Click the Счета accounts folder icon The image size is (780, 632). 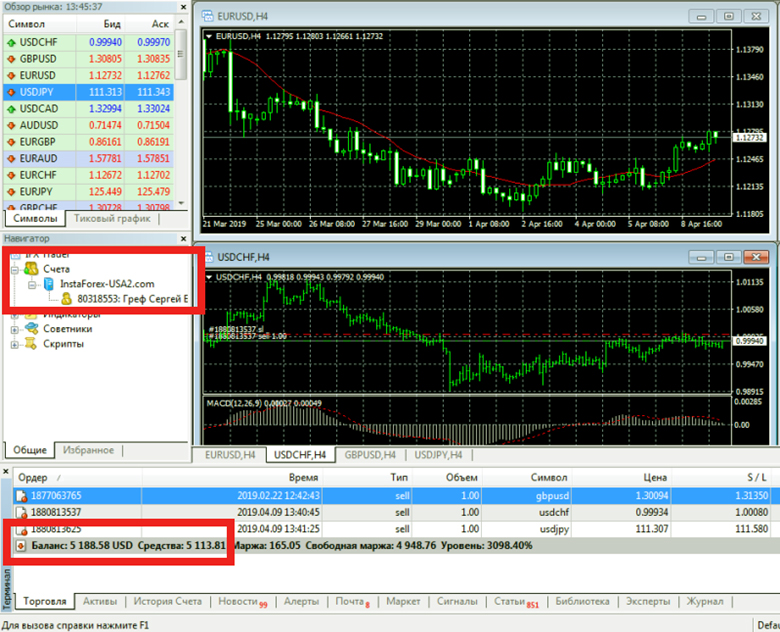click(31, 269)
